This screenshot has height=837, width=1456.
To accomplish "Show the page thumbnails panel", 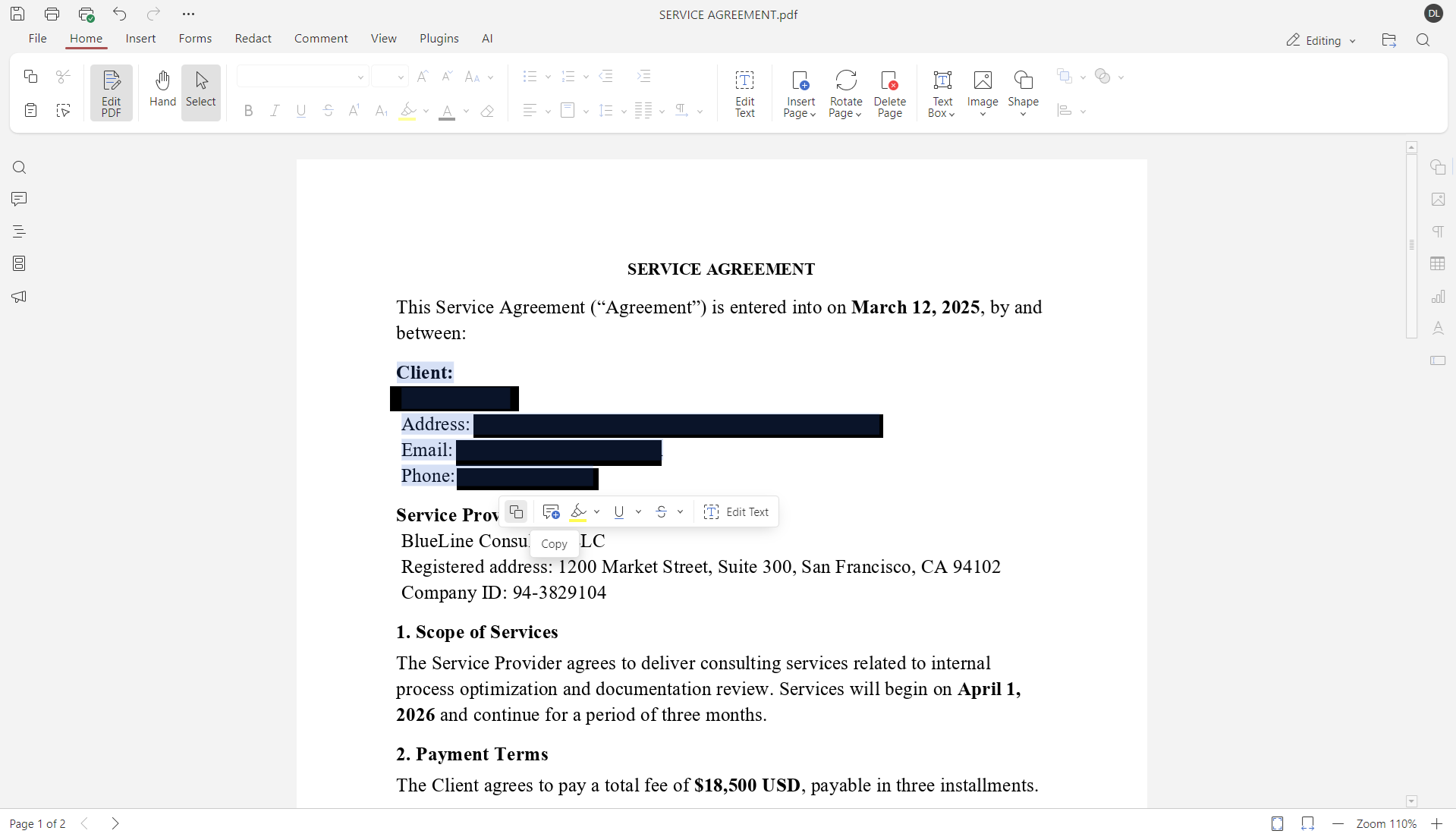I will tap(19, 263).
